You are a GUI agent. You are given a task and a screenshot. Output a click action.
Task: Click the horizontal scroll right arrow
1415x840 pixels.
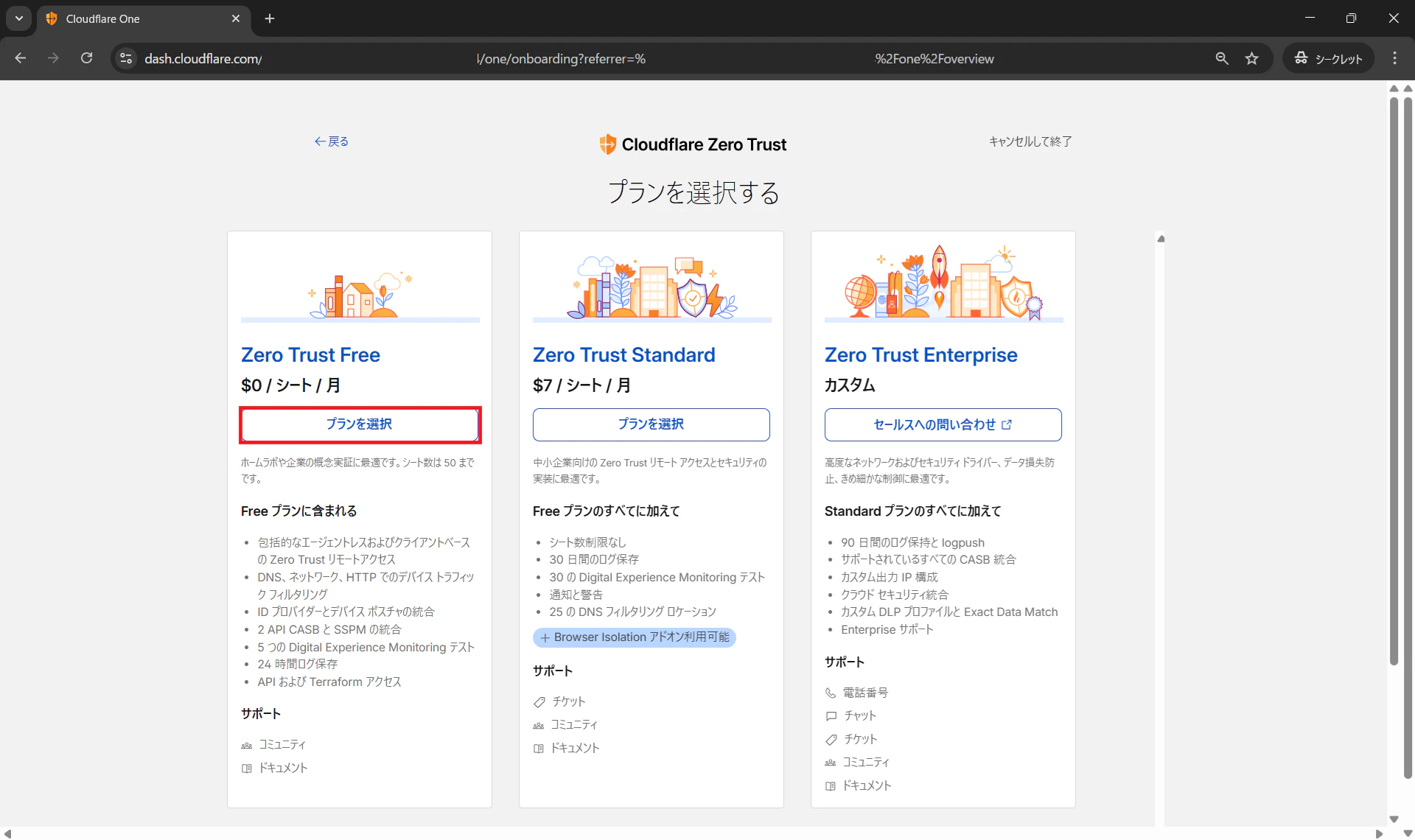(1379, 833)
